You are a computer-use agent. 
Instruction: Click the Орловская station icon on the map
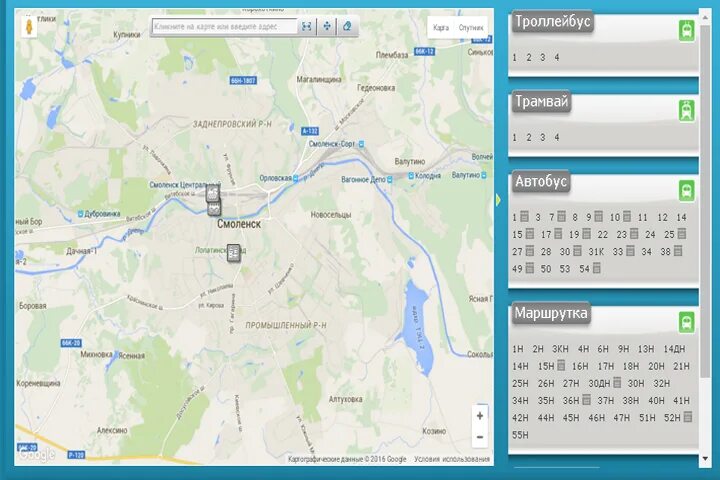[x=295, y=178]
